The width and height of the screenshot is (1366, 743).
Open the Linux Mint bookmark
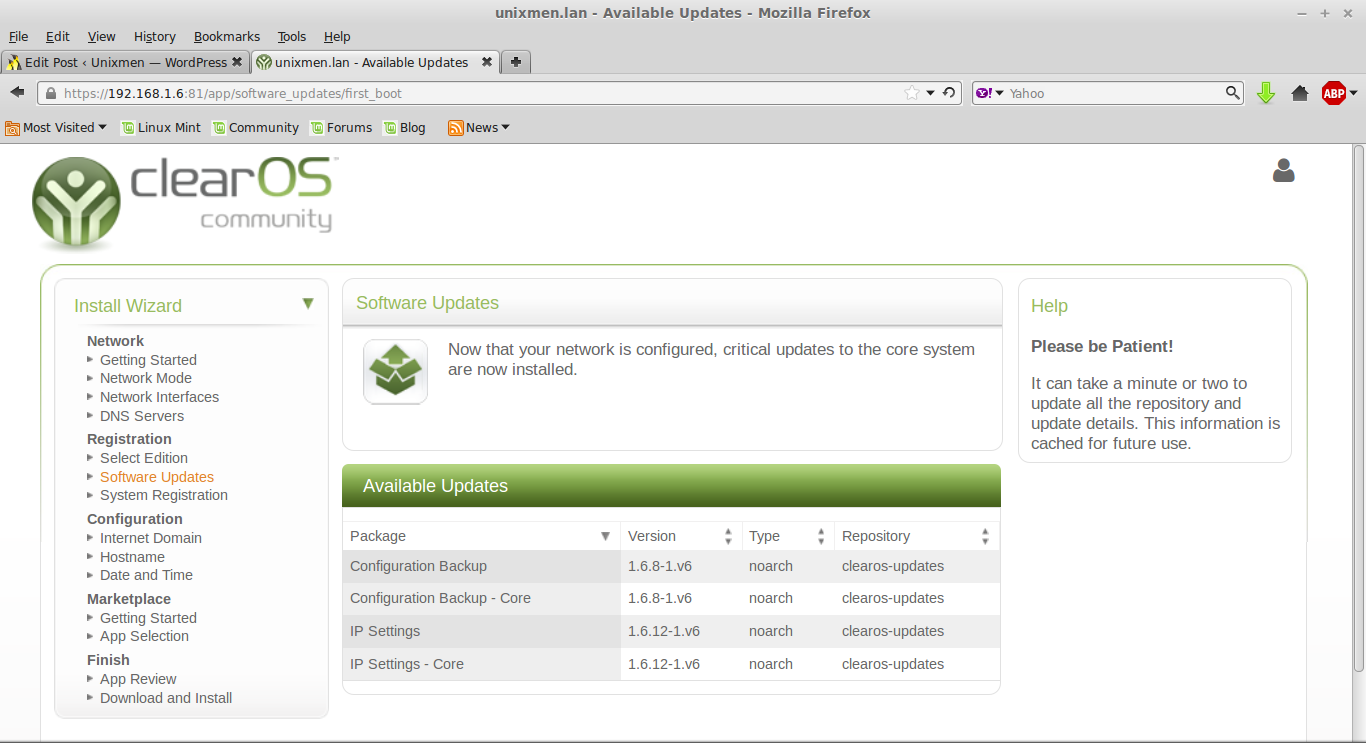point(161,127)
